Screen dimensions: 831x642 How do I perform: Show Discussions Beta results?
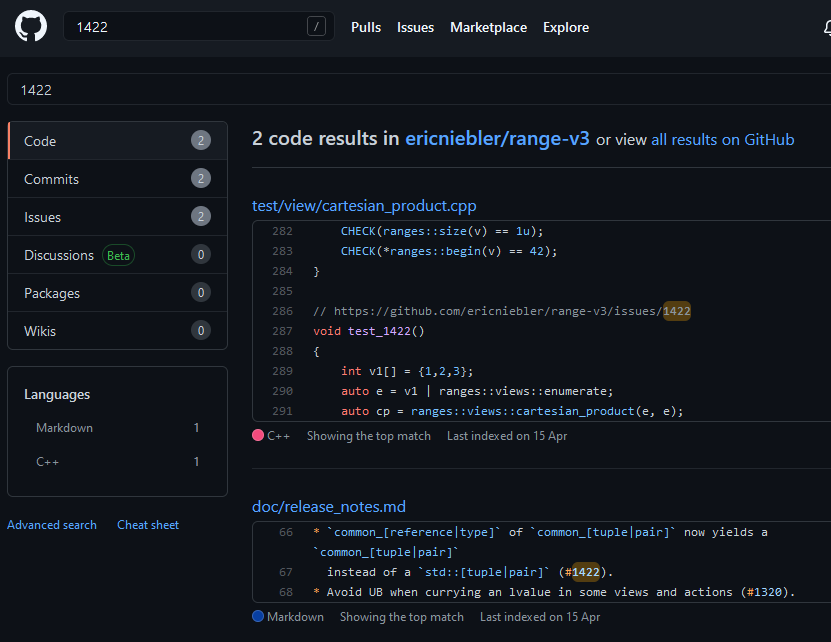pos(118,255)
